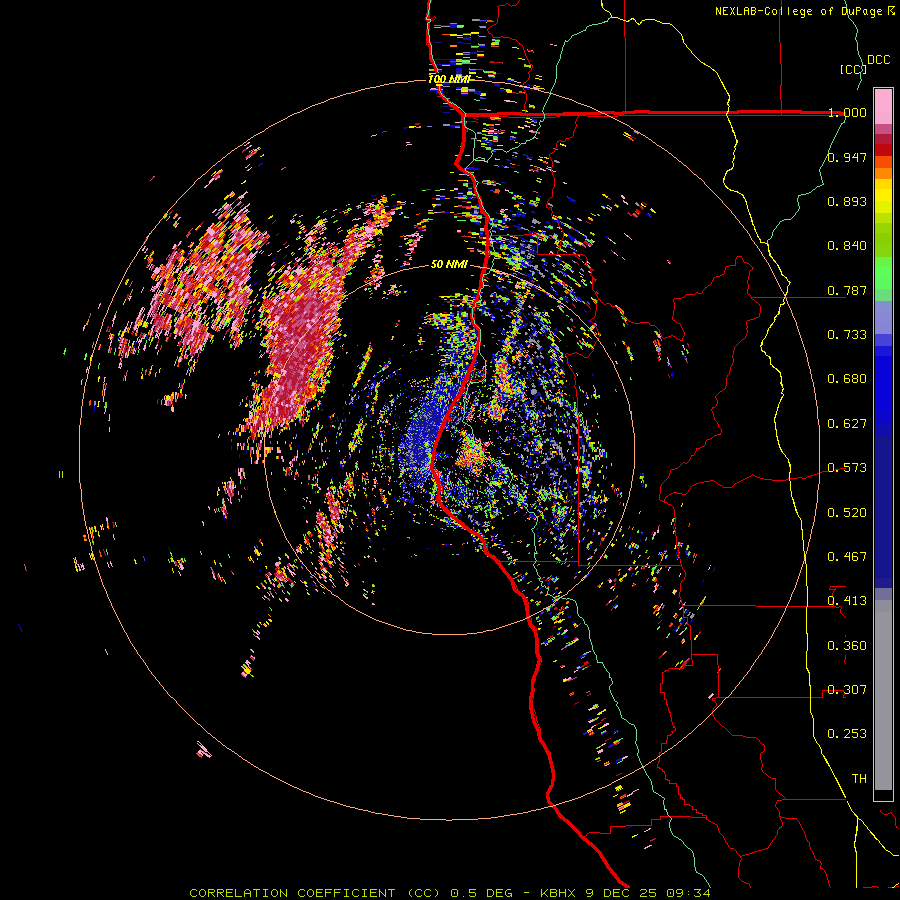Click the [CC] legend heading
This screenshot has width=900, height=900.
(x=852, y=69)
